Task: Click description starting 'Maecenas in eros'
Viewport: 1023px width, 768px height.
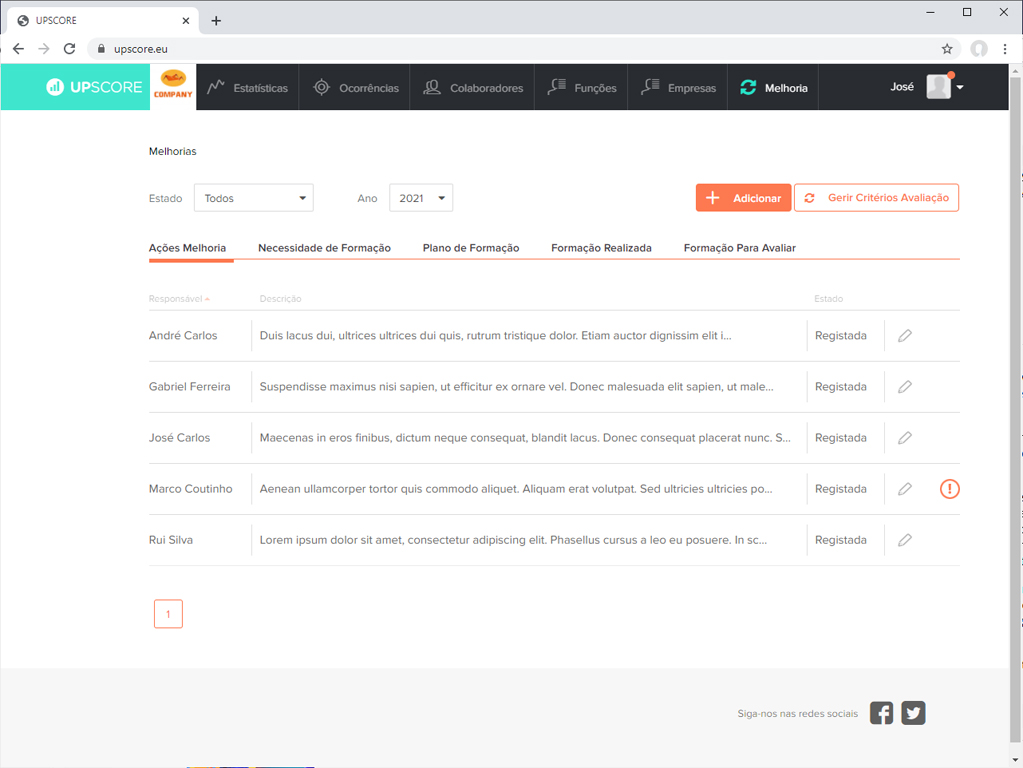Action: pos(525,438)
